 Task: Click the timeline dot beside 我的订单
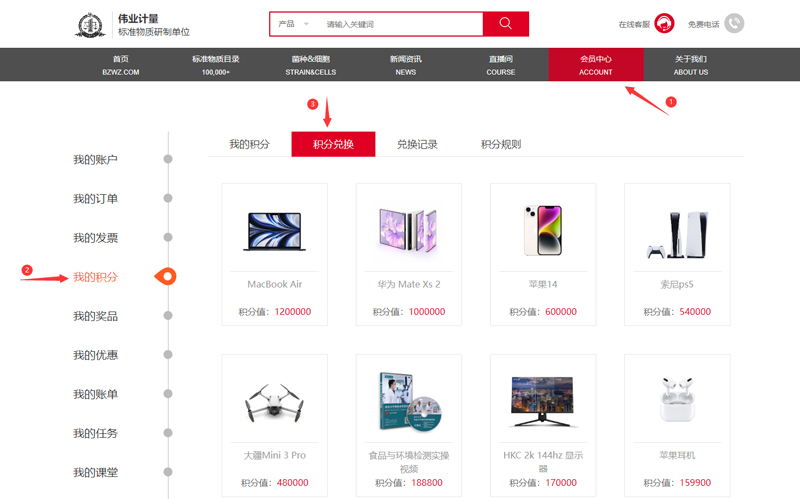coord(168,198)
